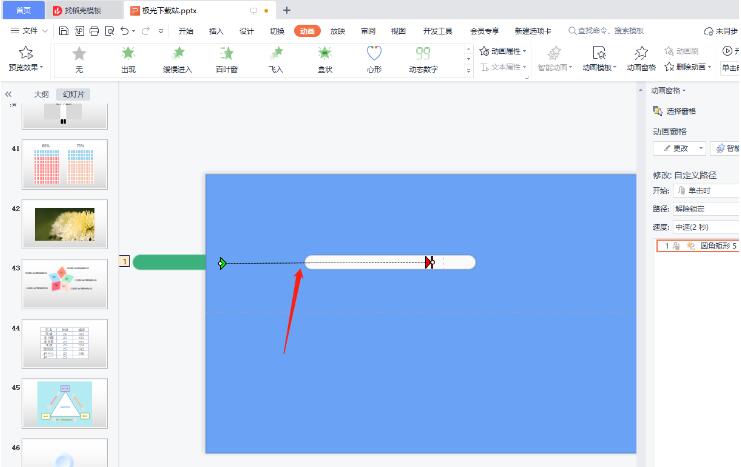Screen dimensions: 741x467
Task: Collapse the slide panel with double chevron
Action: (9, 94)
